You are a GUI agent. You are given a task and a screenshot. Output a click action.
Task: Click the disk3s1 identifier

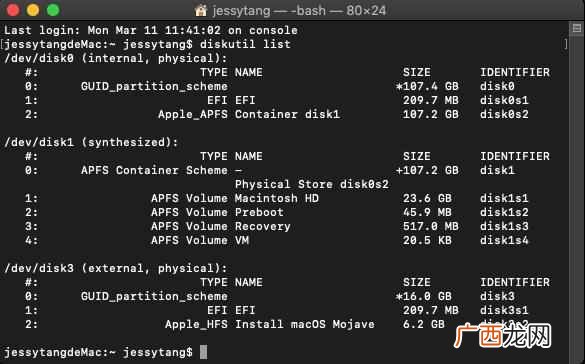[504, 310]
